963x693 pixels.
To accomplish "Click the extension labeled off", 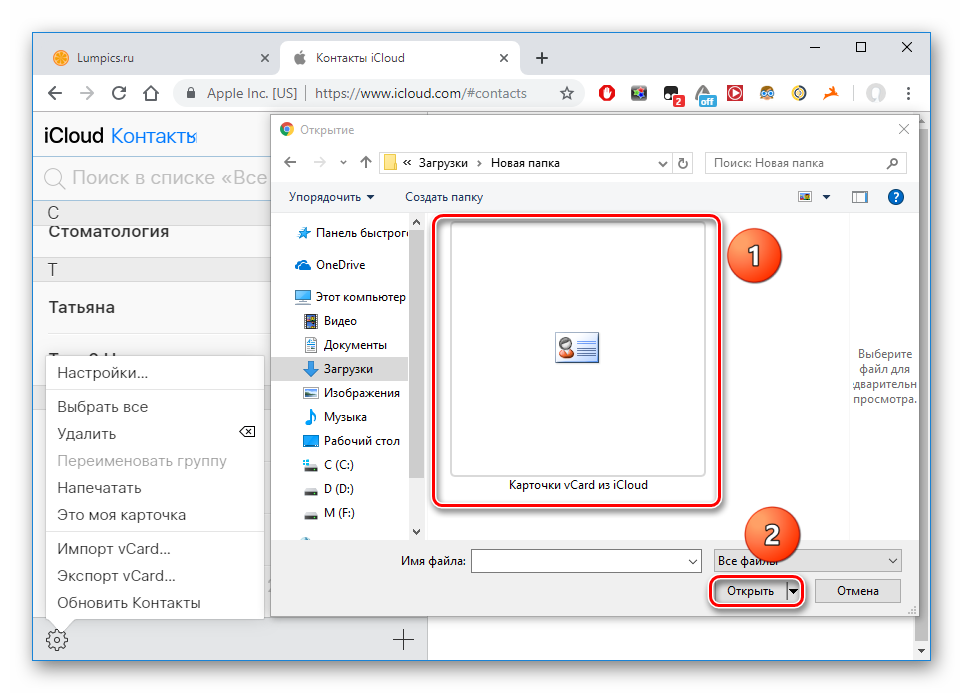I will click(x=705, y=95).
